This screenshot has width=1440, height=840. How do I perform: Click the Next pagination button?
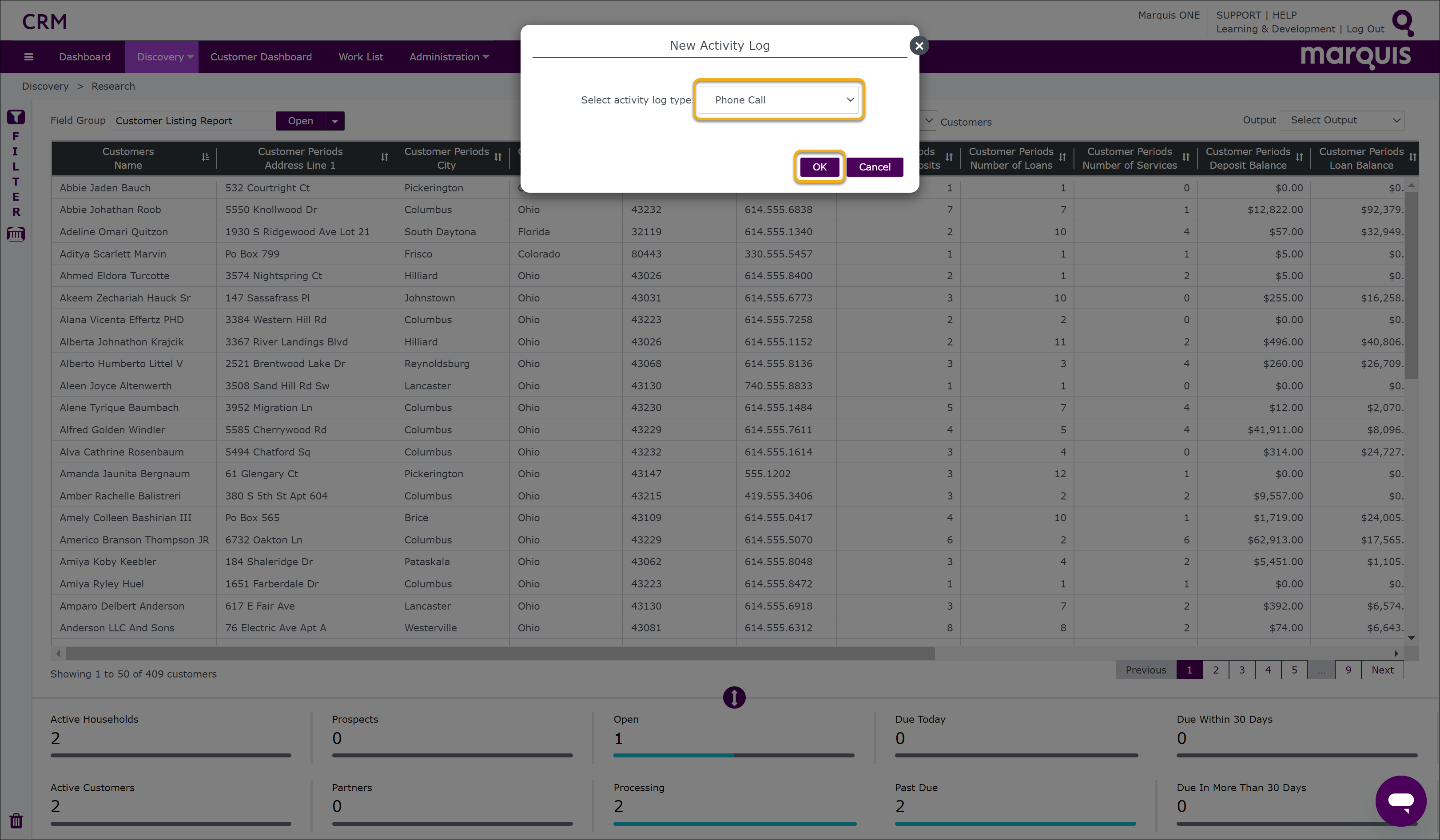pos(1382,670)
